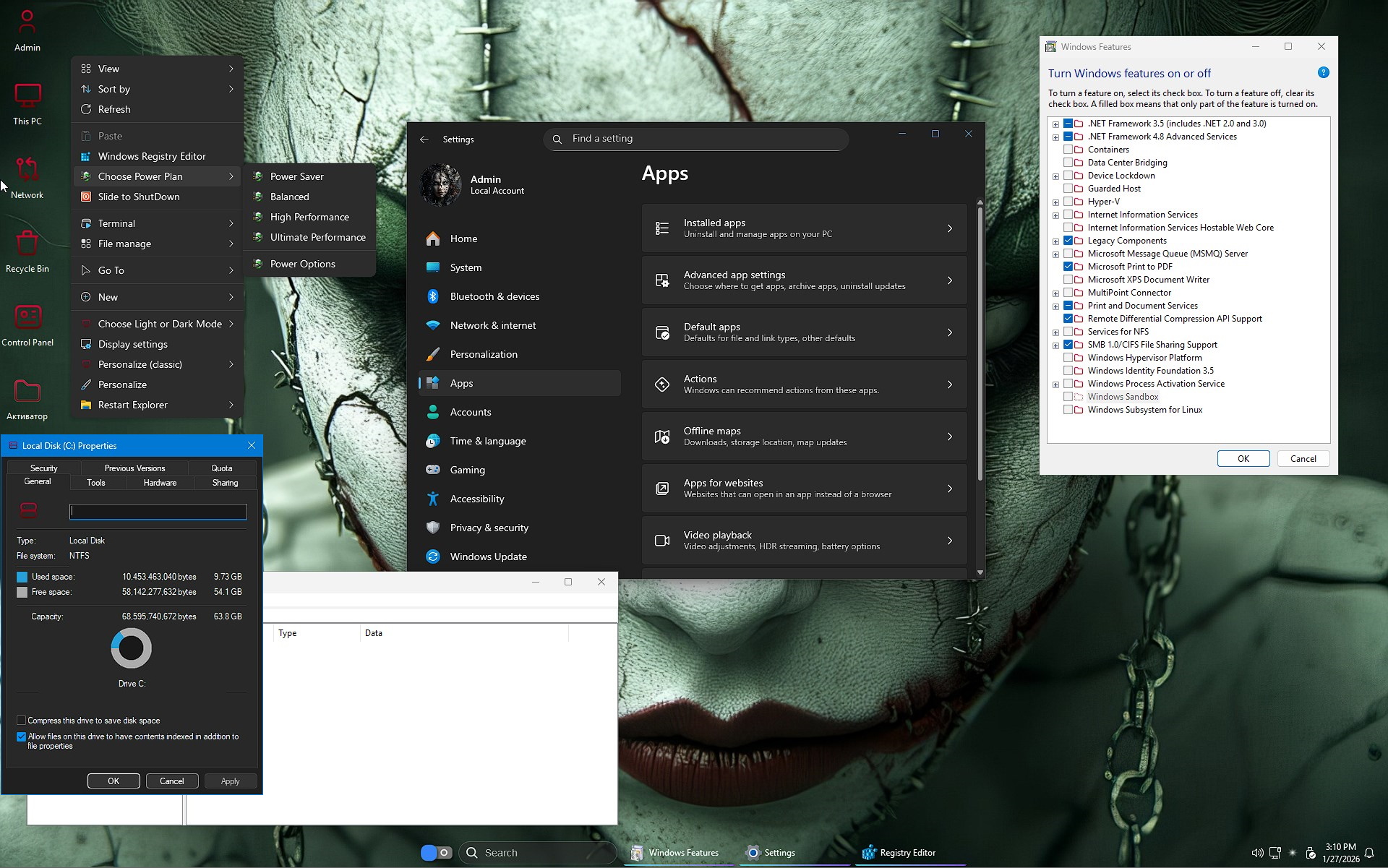Expand the Hyper-V feature node
Screen dimensions: 1388x868
click(1056, 202)
